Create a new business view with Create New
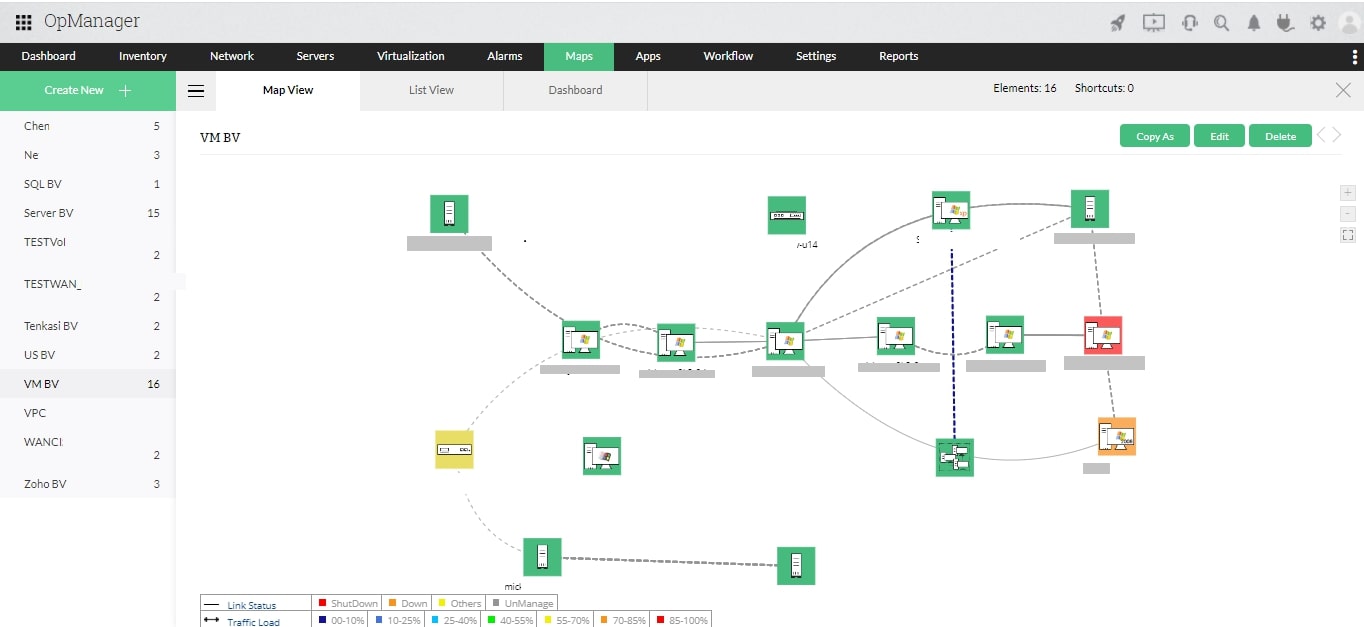1364x627 pixels. click(x=87, y=90)
